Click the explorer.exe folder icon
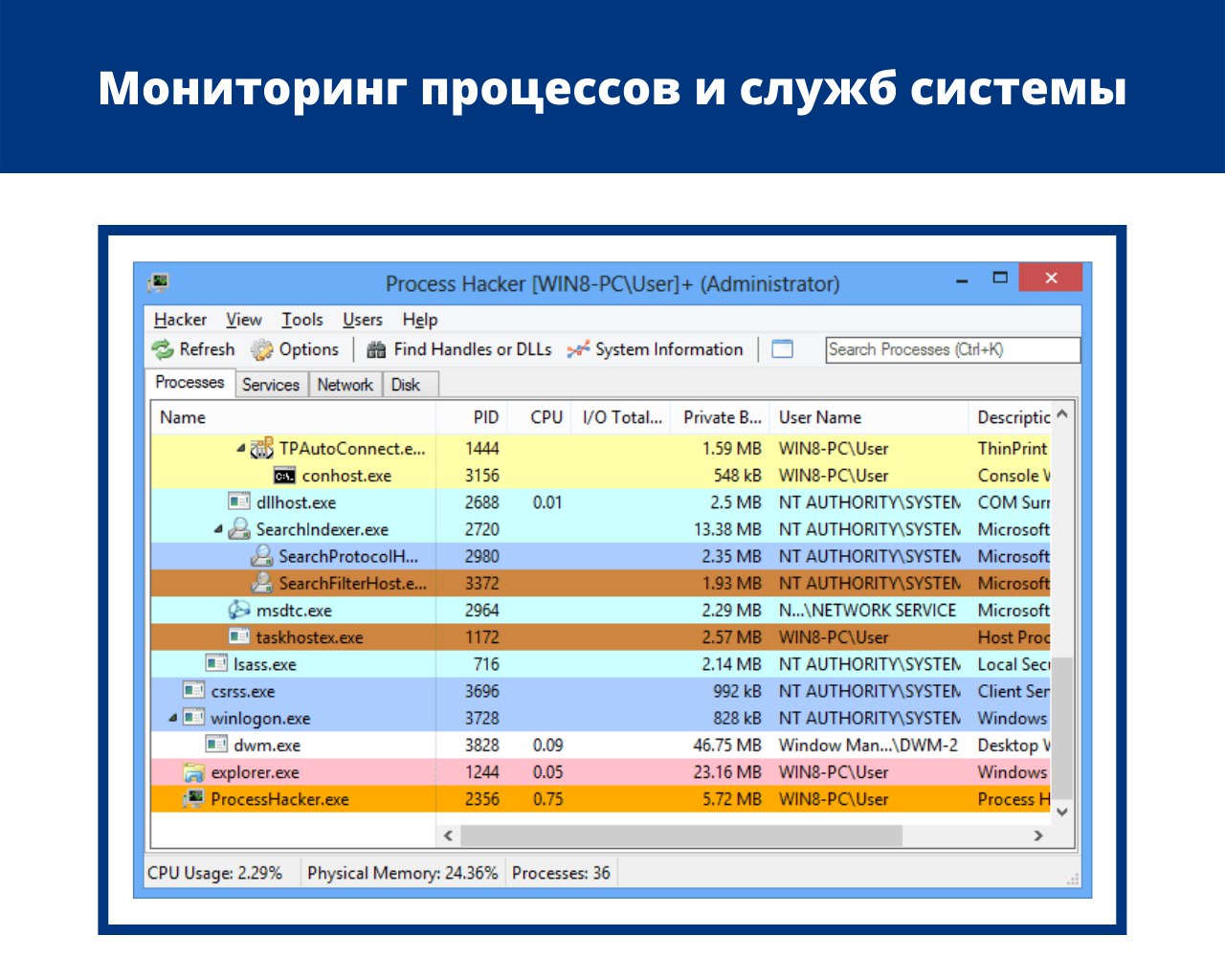The width and height of the screenshot is (1225, 980). [193, 771]
